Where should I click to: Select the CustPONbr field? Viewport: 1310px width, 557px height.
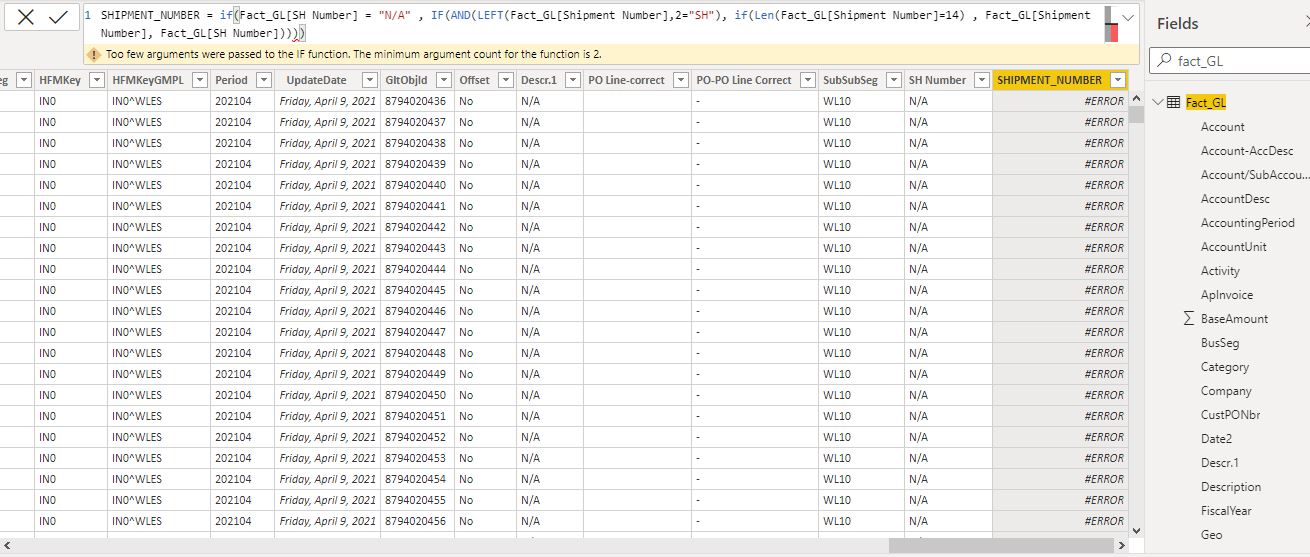pos(1230,415)
